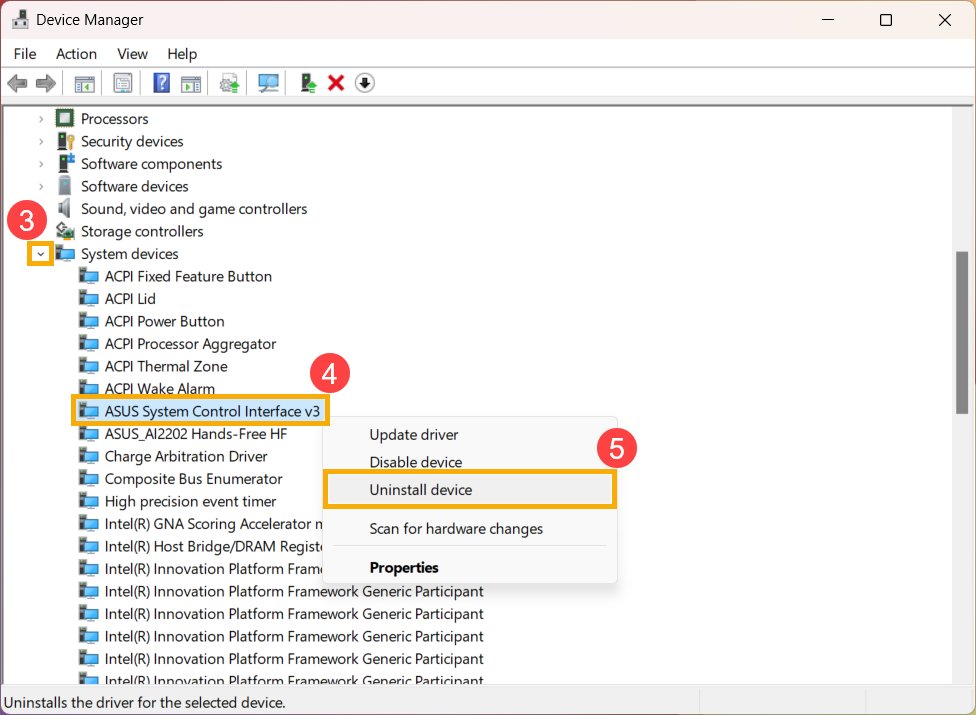976x715 pixels.
Task: Click the Sound controllers speaker icon
Action: point(64,208)
